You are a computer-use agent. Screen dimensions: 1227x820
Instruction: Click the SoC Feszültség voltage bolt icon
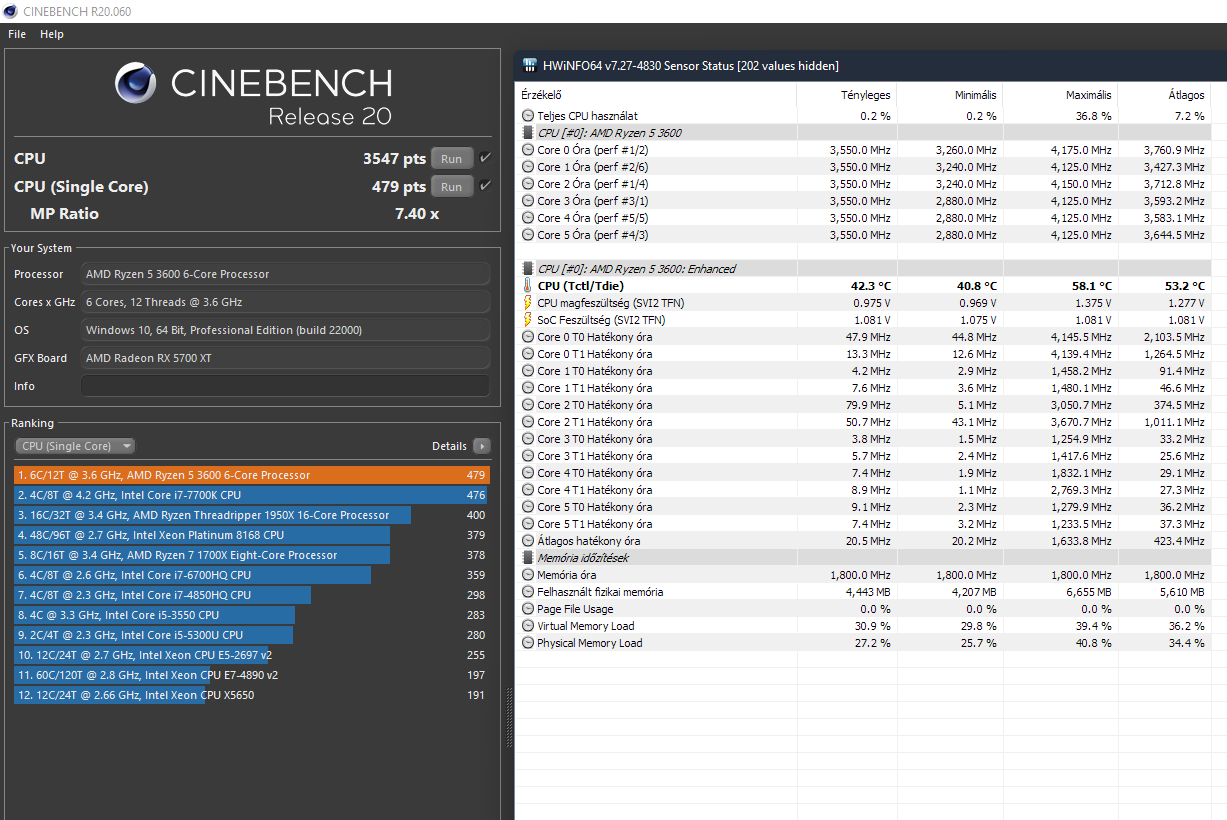[528, 320]
